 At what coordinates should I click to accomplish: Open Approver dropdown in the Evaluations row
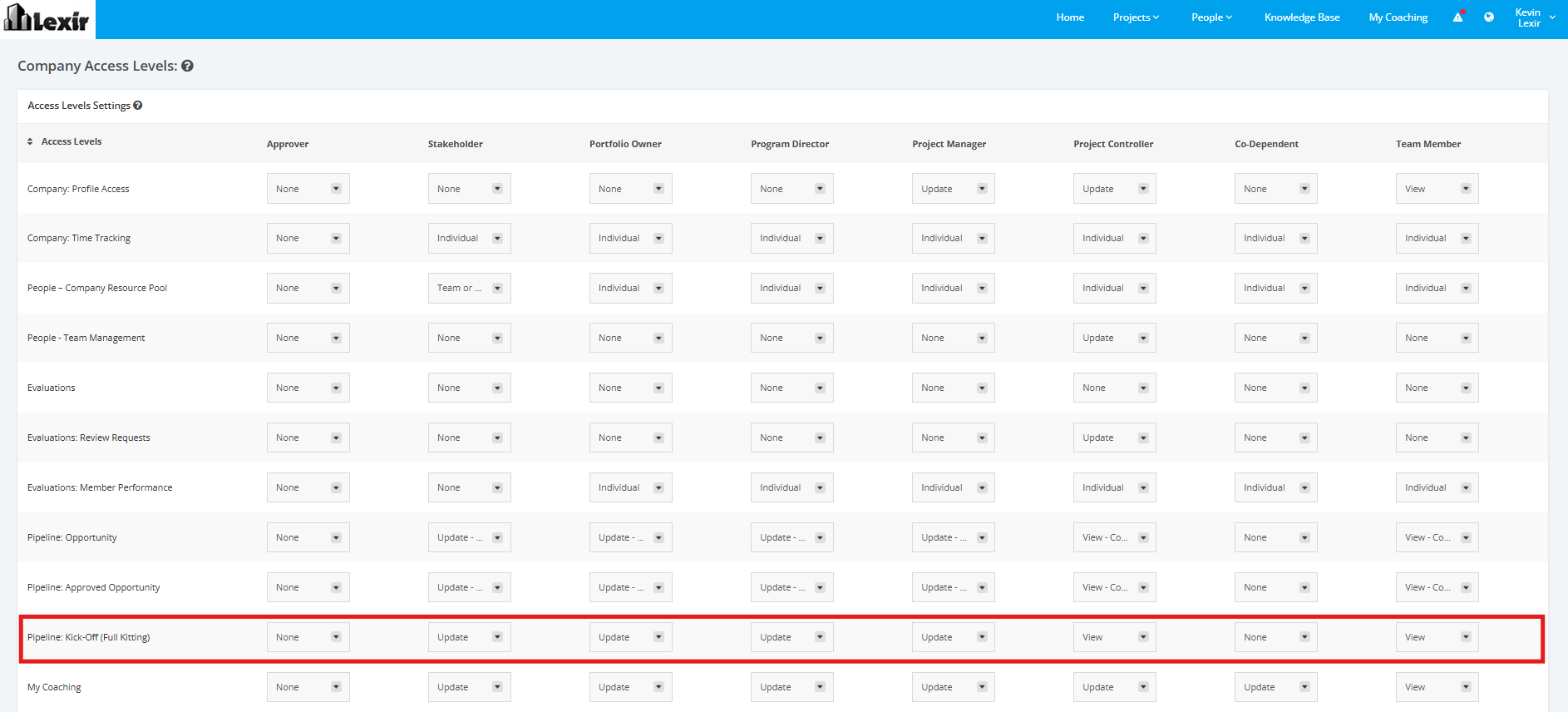pos(308,388)
